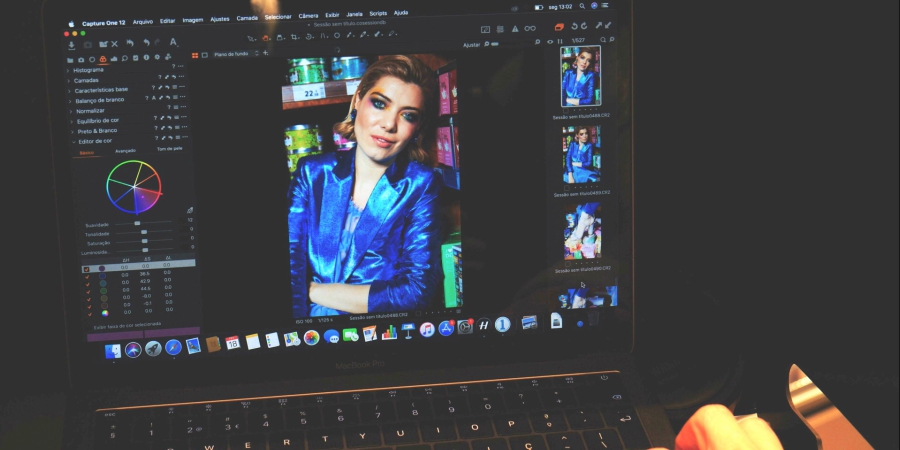The height and width of the screenshot is (450, 900).
Task: Open the Details magnifier tool tab
Action: 125,58
